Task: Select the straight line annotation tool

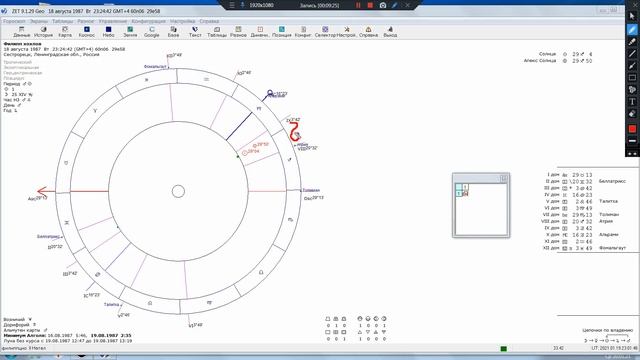Action: [x=632, y=53]
